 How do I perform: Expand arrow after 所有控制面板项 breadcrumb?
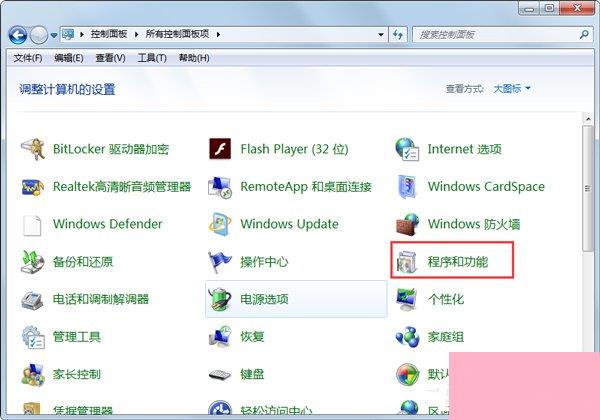[x=218, y=34]
